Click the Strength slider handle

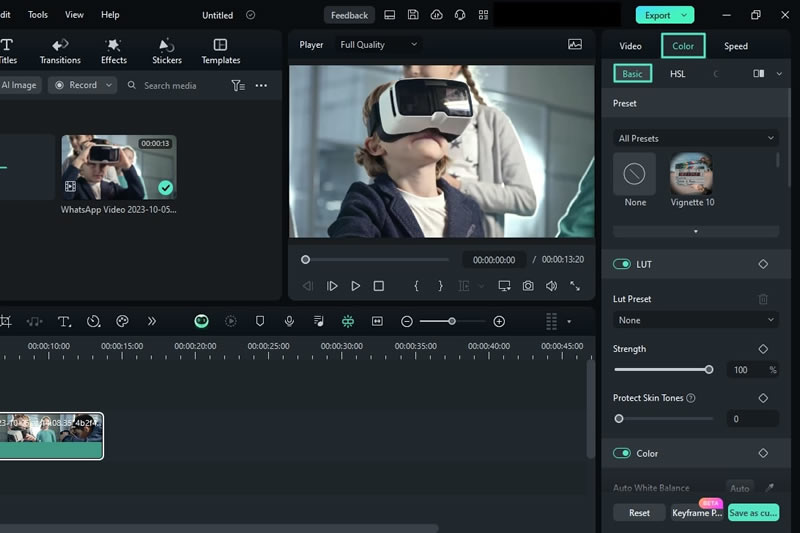tap(709, 370)
